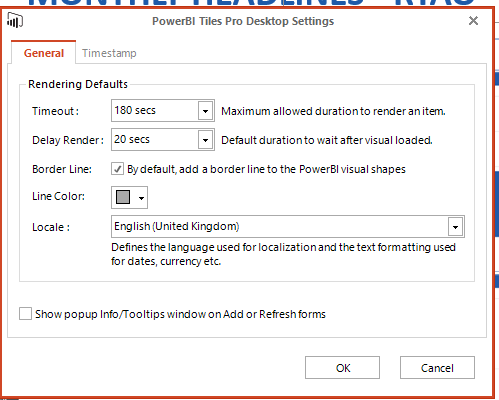Click the border line checkbox label text
499x400 pixels.
click(x=266, y=169)
